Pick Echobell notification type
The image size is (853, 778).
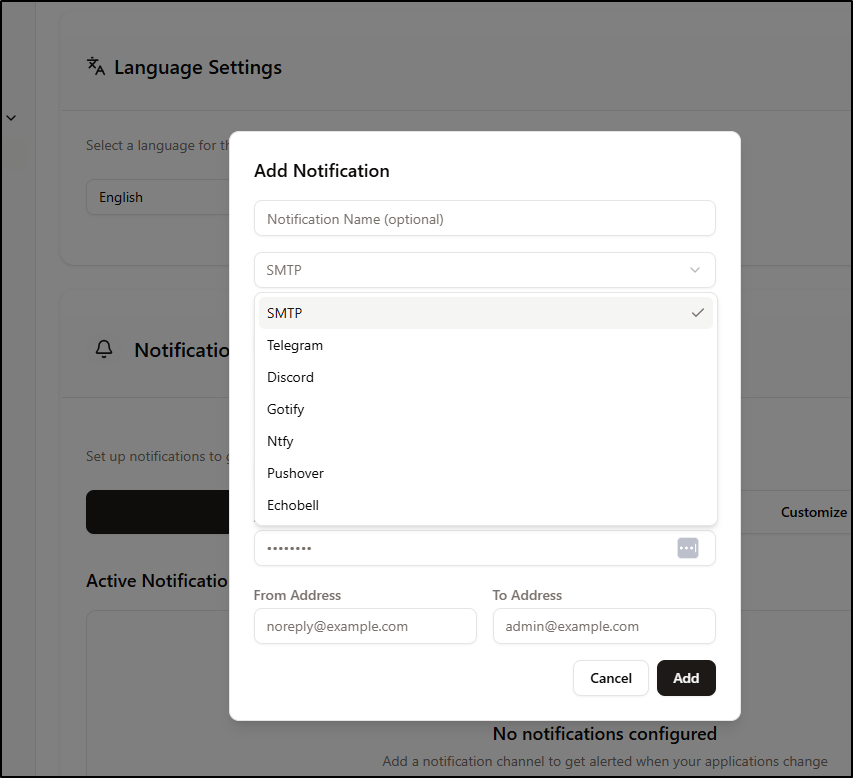[x=485, y=505]
